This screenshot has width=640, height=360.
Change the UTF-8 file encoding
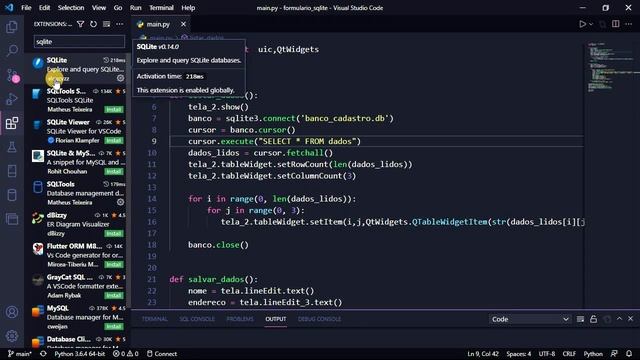[x=547, y=353]
